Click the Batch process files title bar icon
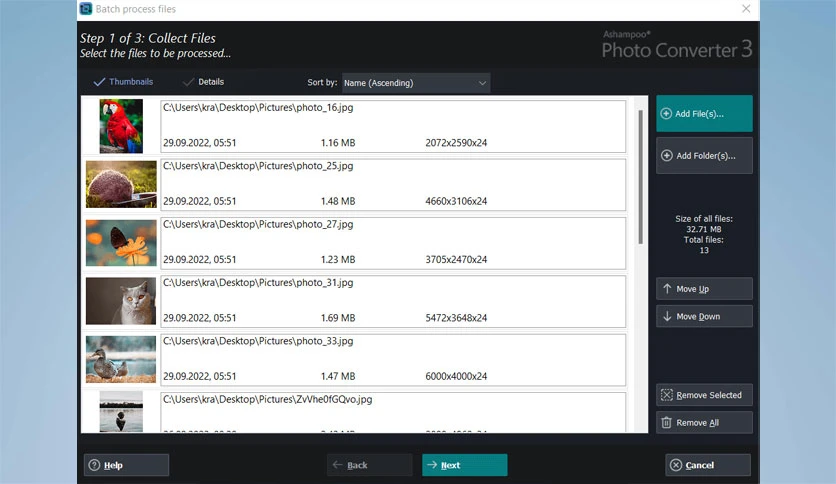The width and height of the screenshot is (836, 484). click(x=85, y=9)
